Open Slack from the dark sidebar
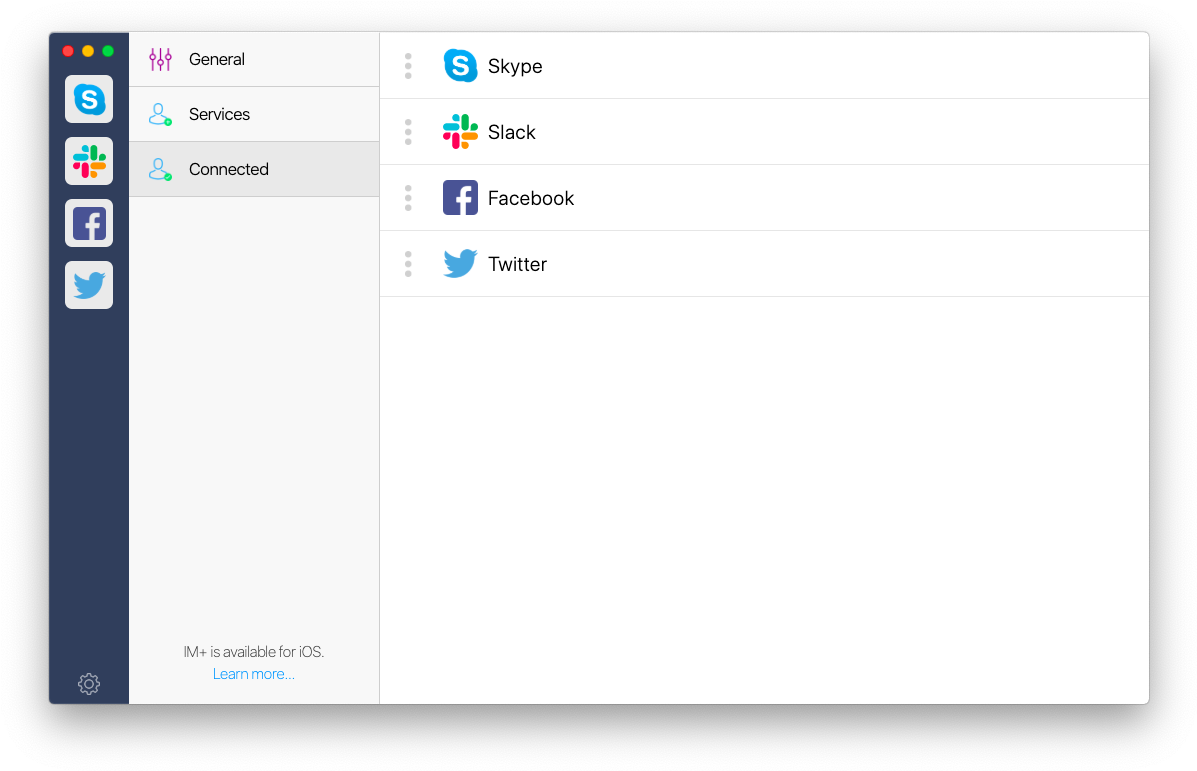 89,161
